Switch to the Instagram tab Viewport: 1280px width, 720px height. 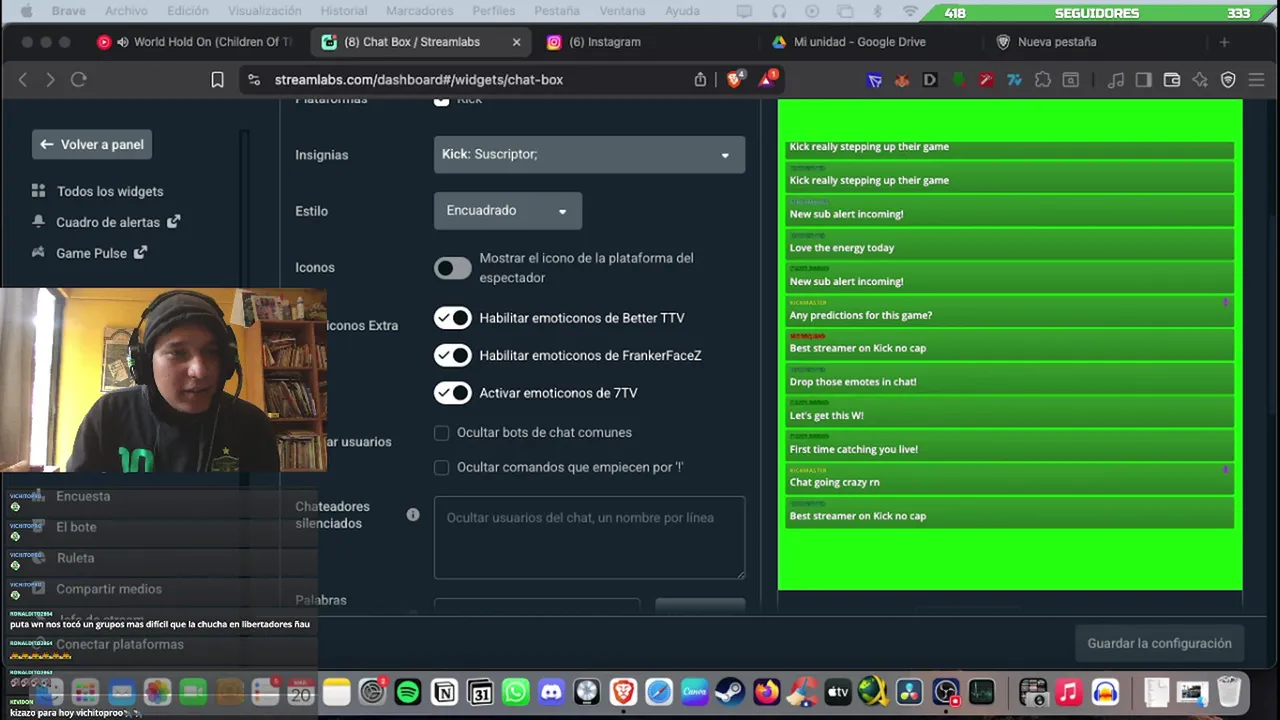pyautogui.click(x=605, y=42)
